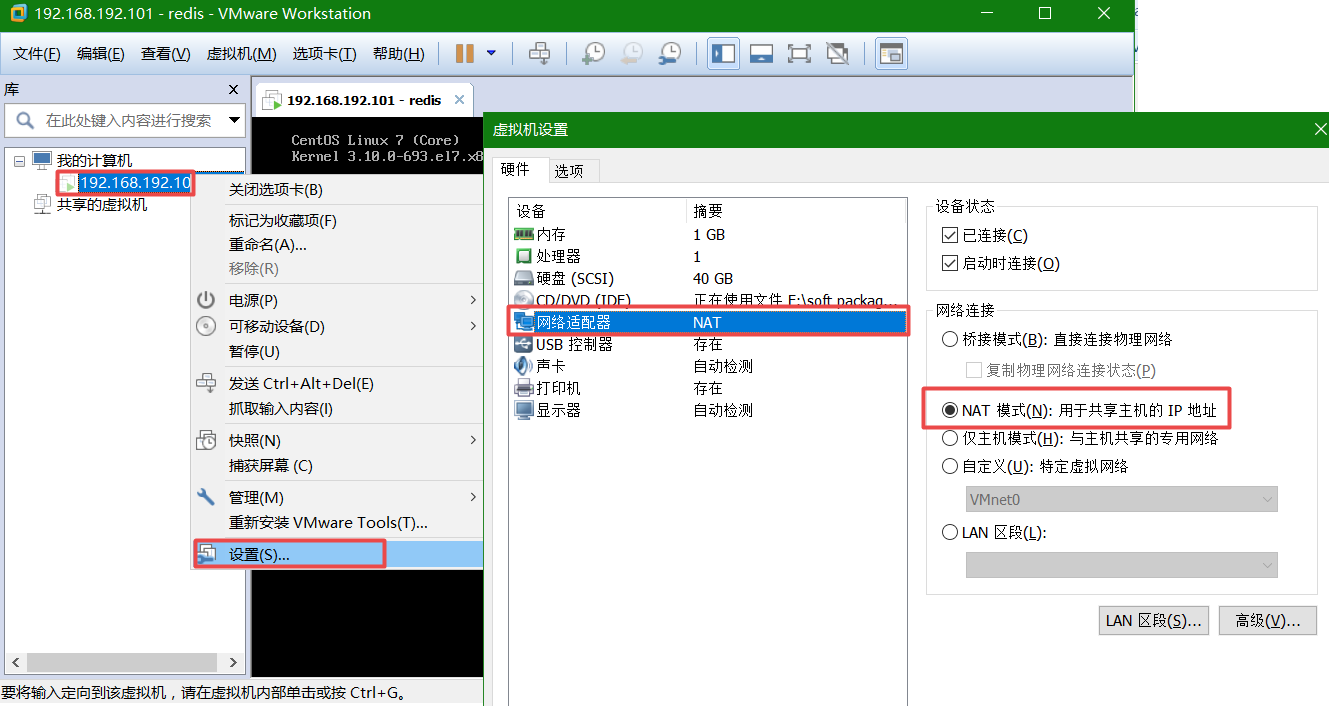Viewport: 1329px width, 706px height.
Task: Expand the 管理(M) submenu
Action: pos(337,497)
